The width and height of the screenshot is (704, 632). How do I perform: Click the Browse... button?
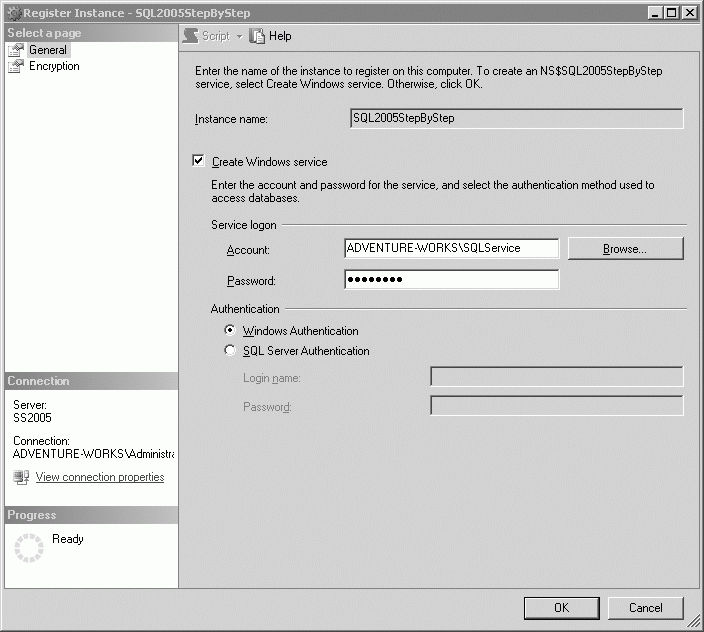point(625,249)
